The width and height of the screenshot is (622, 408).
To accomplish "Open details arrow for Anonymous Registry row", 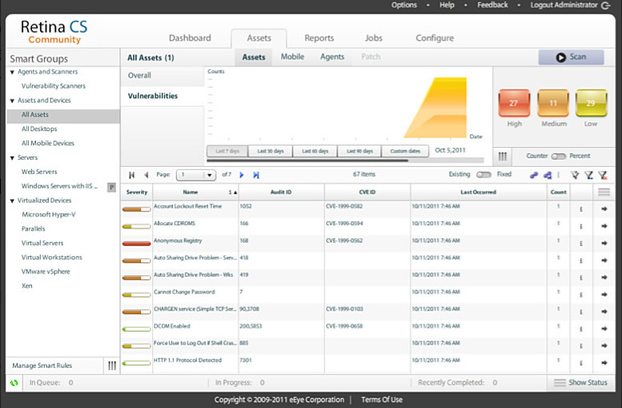I will [604, 243].
